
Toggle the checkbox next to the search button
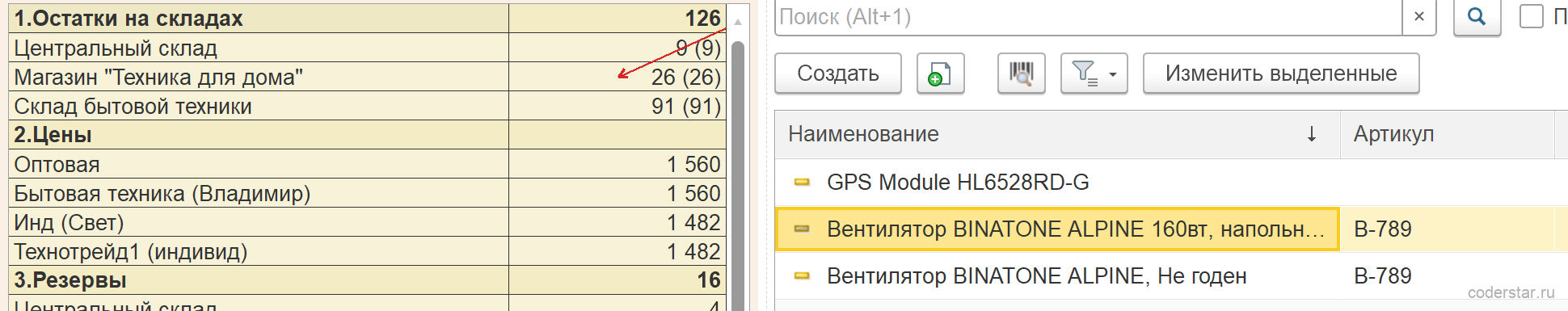pos(1531,16)
